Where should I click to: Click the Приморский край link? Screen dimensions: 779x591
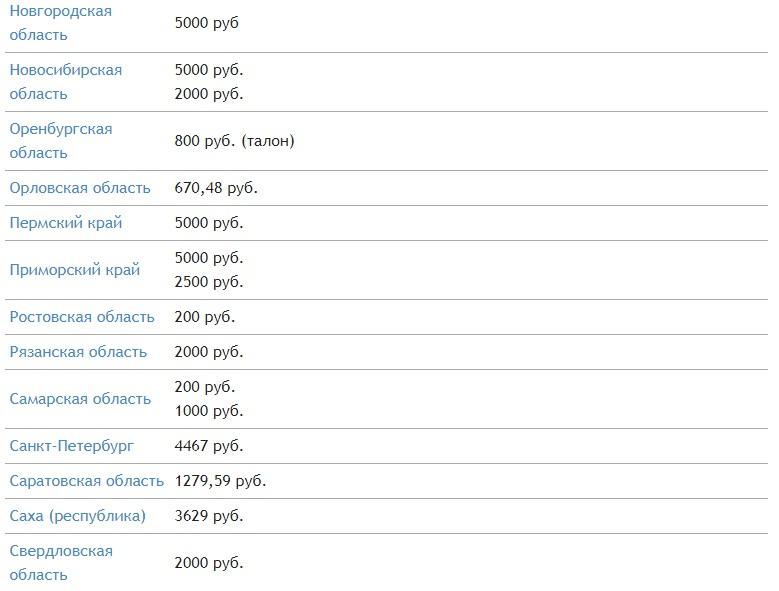[x=75, y=270]
